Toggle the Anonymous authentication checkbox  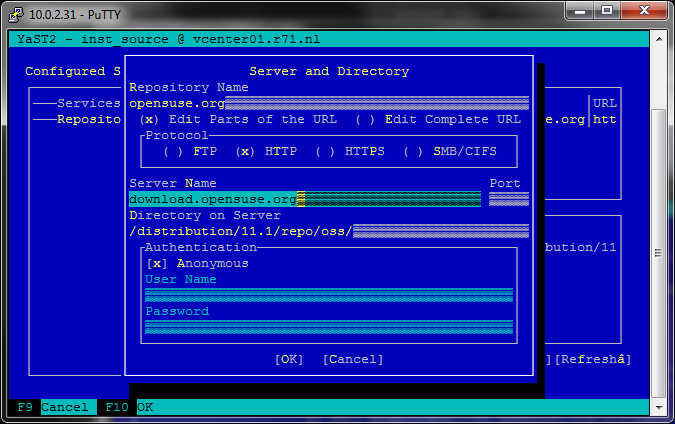pos(198,263)
